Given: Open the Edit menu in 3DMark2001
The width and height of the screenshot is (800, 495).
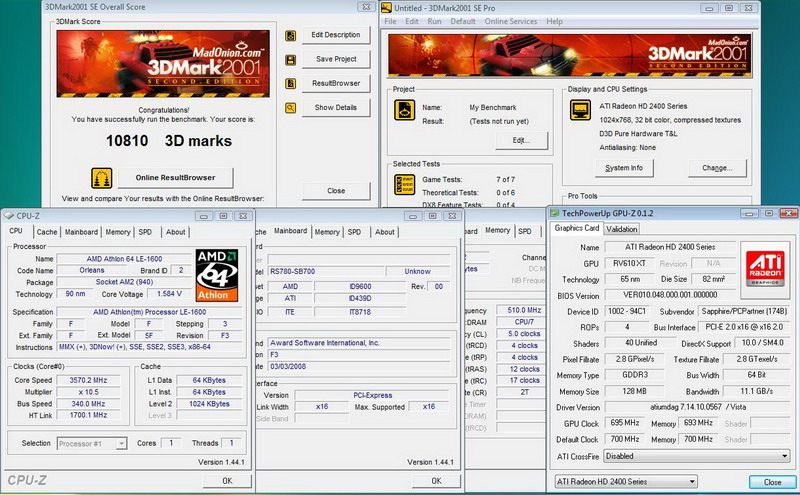Looking at the screenshot, I should [x=412, y=21].
